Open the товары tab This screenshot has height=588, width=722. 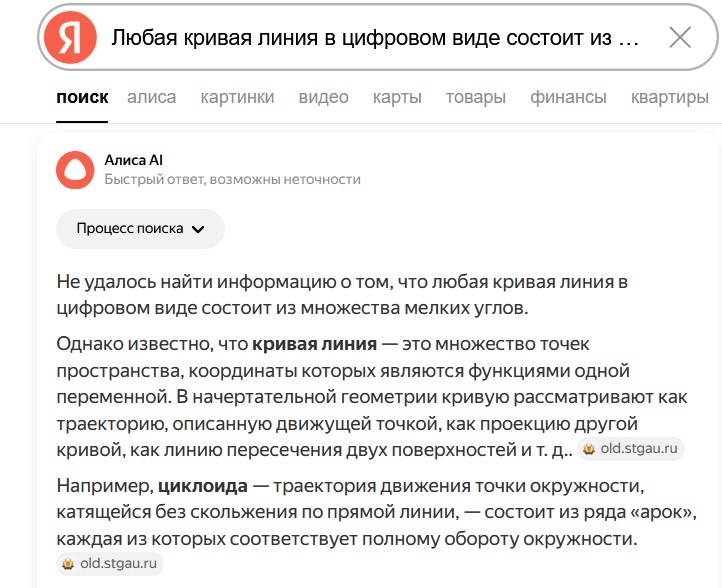coord(475,97)
